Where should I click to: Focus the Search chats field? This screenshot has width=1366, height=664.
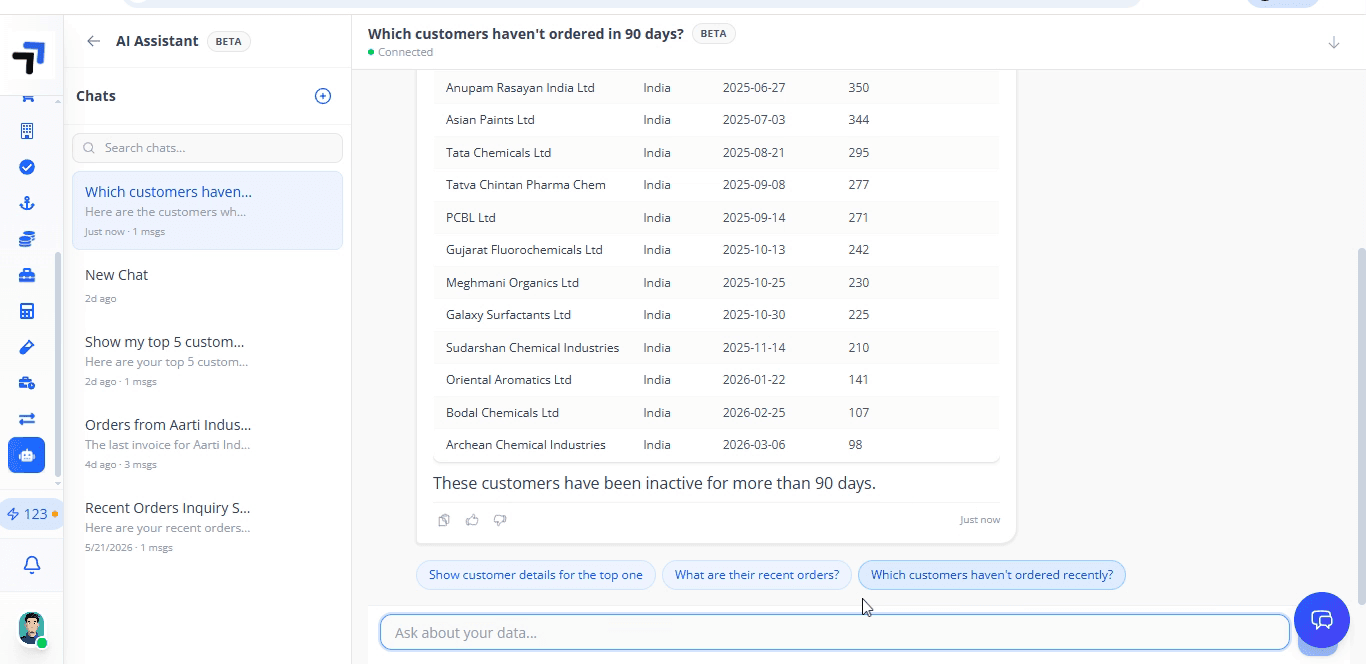208,148
